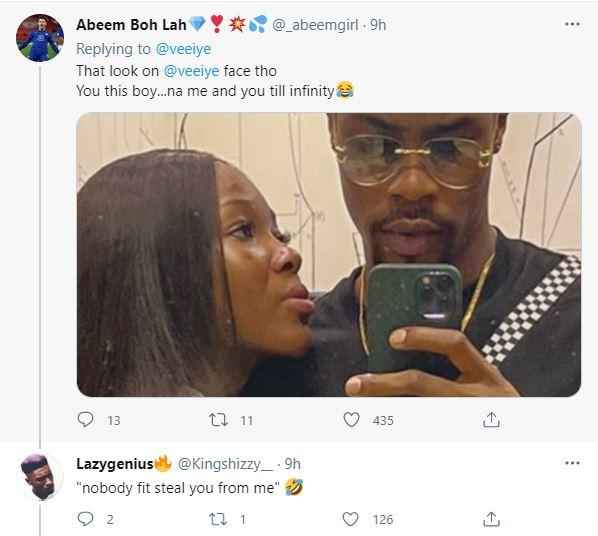Viewport: 598px width, 536px height.
Task: Open the @_abeemgirl handle
Action: 315,25
